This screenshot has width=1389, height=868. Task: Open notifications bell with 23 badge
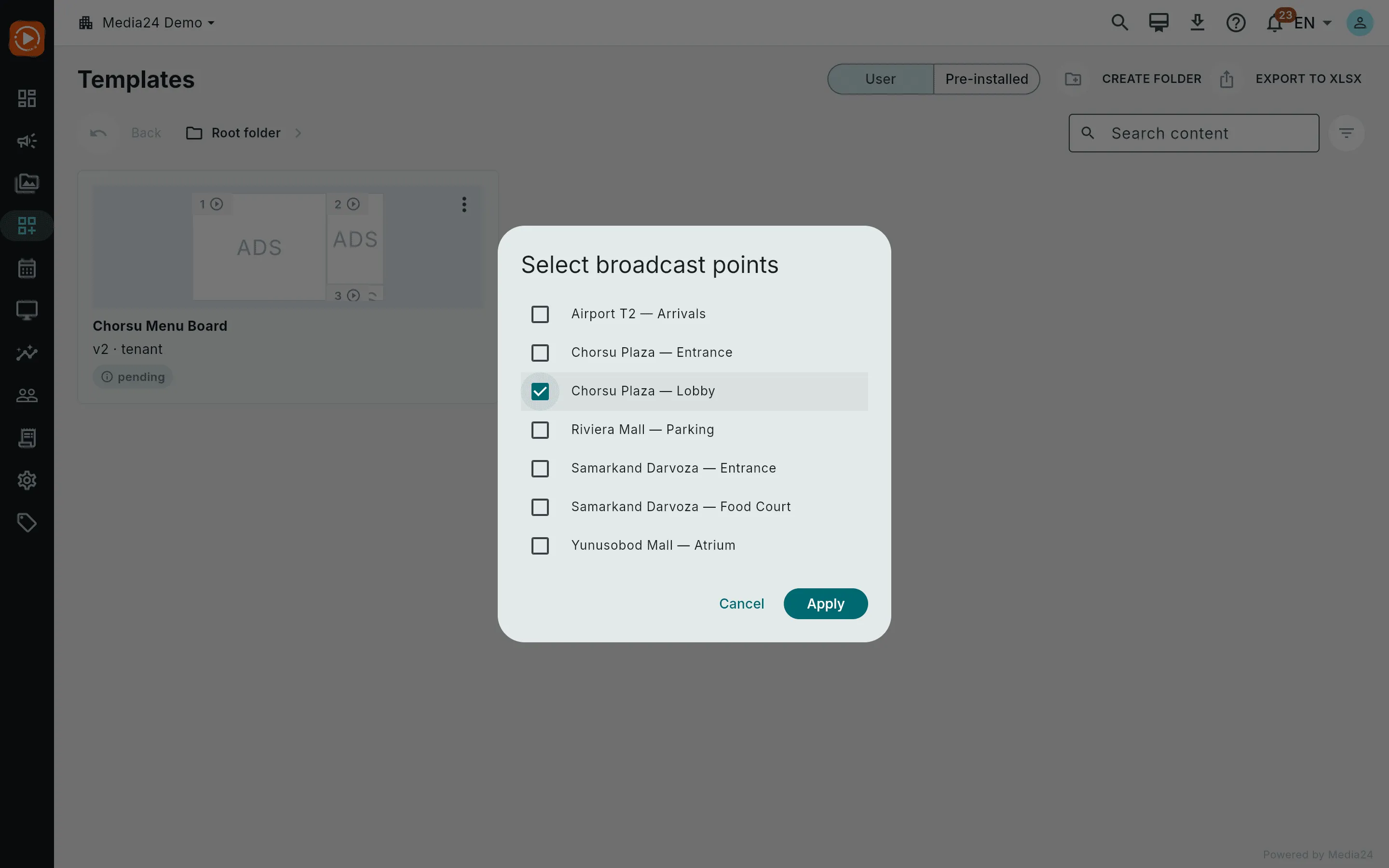pyautogui.click(x=1275, y=22)
